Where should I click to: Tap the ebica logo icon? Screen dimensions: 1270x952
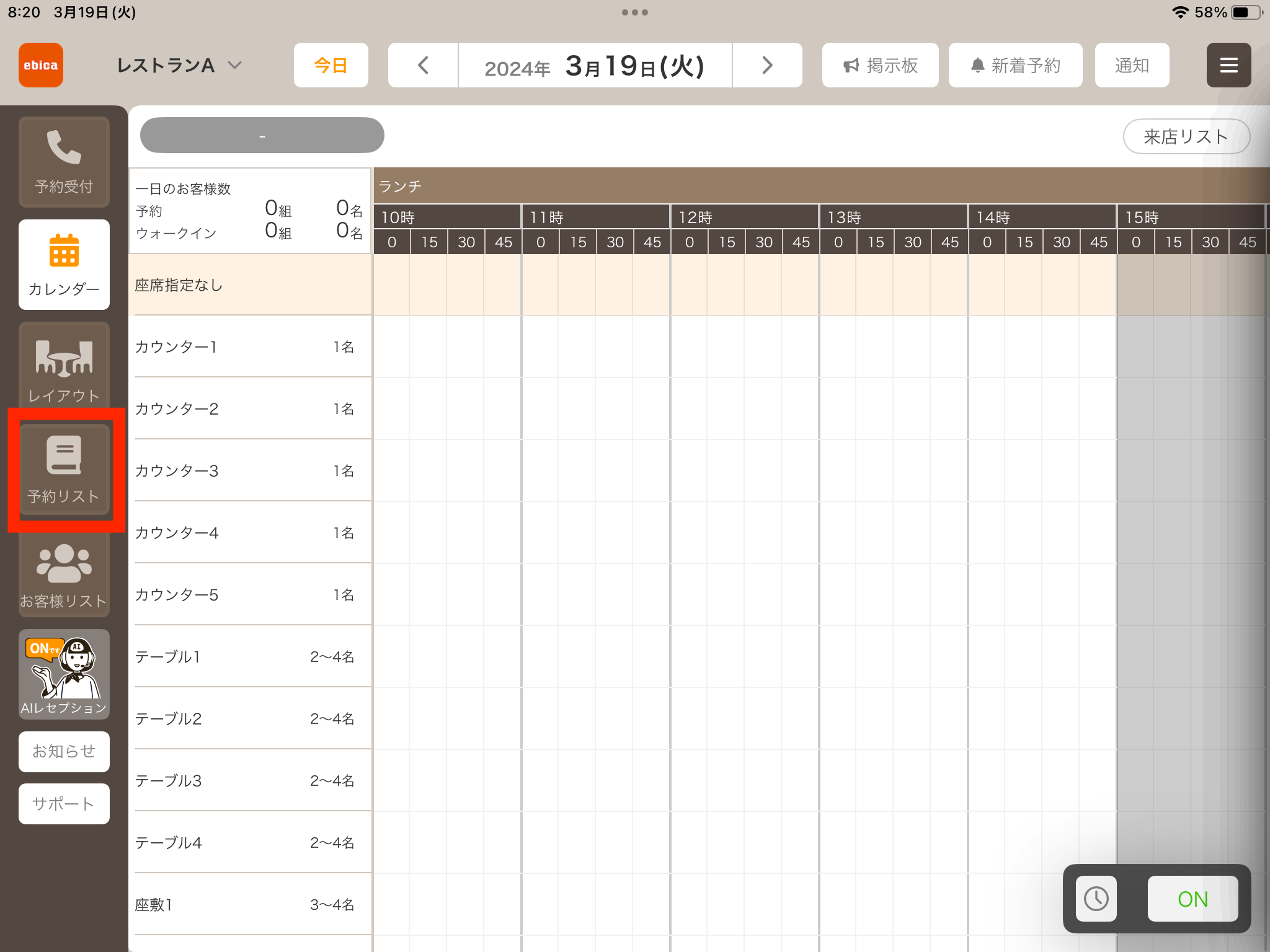point(41,65)
